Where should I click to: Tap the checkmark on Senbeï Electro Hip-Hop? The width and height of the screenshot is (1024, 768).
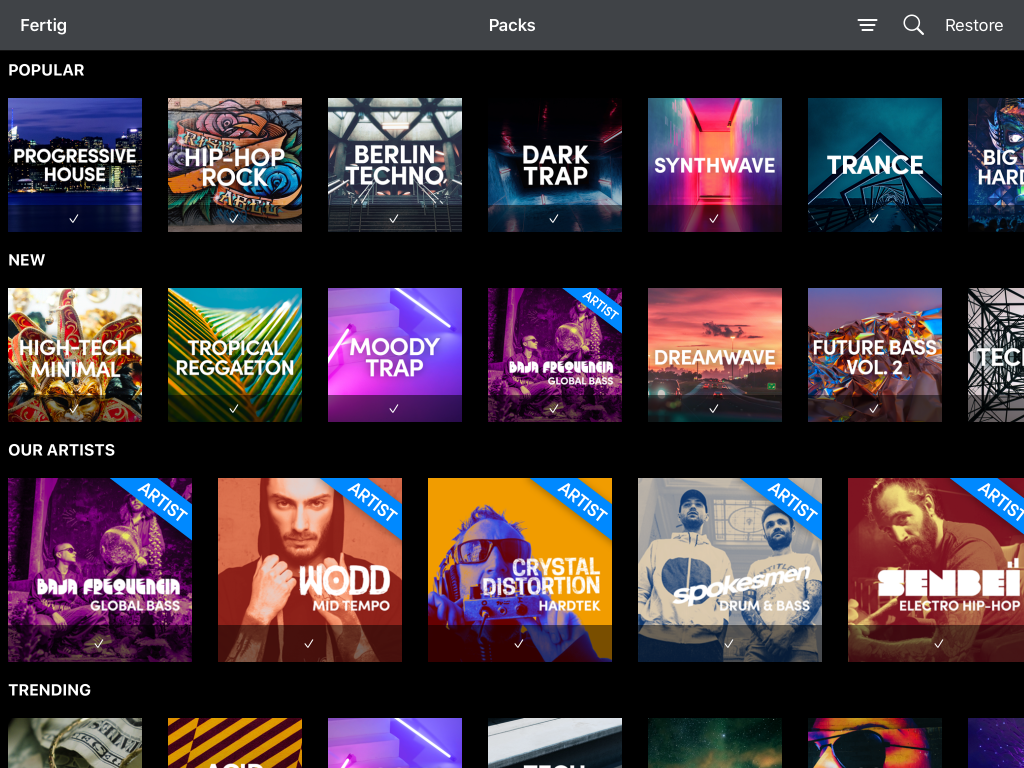click(939, 644)
